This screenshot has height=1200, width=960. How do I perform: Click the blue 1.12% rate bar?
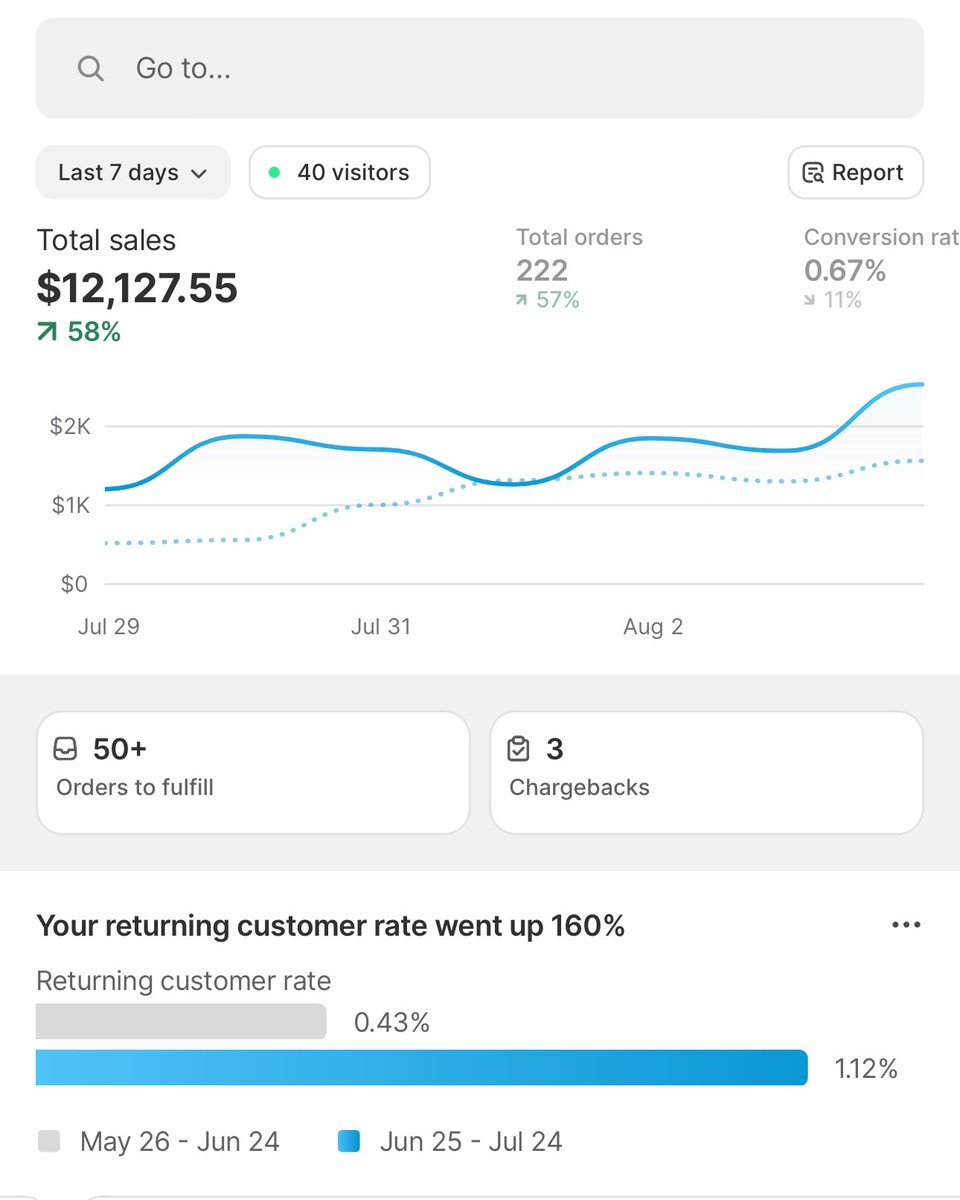[420, 1068]
